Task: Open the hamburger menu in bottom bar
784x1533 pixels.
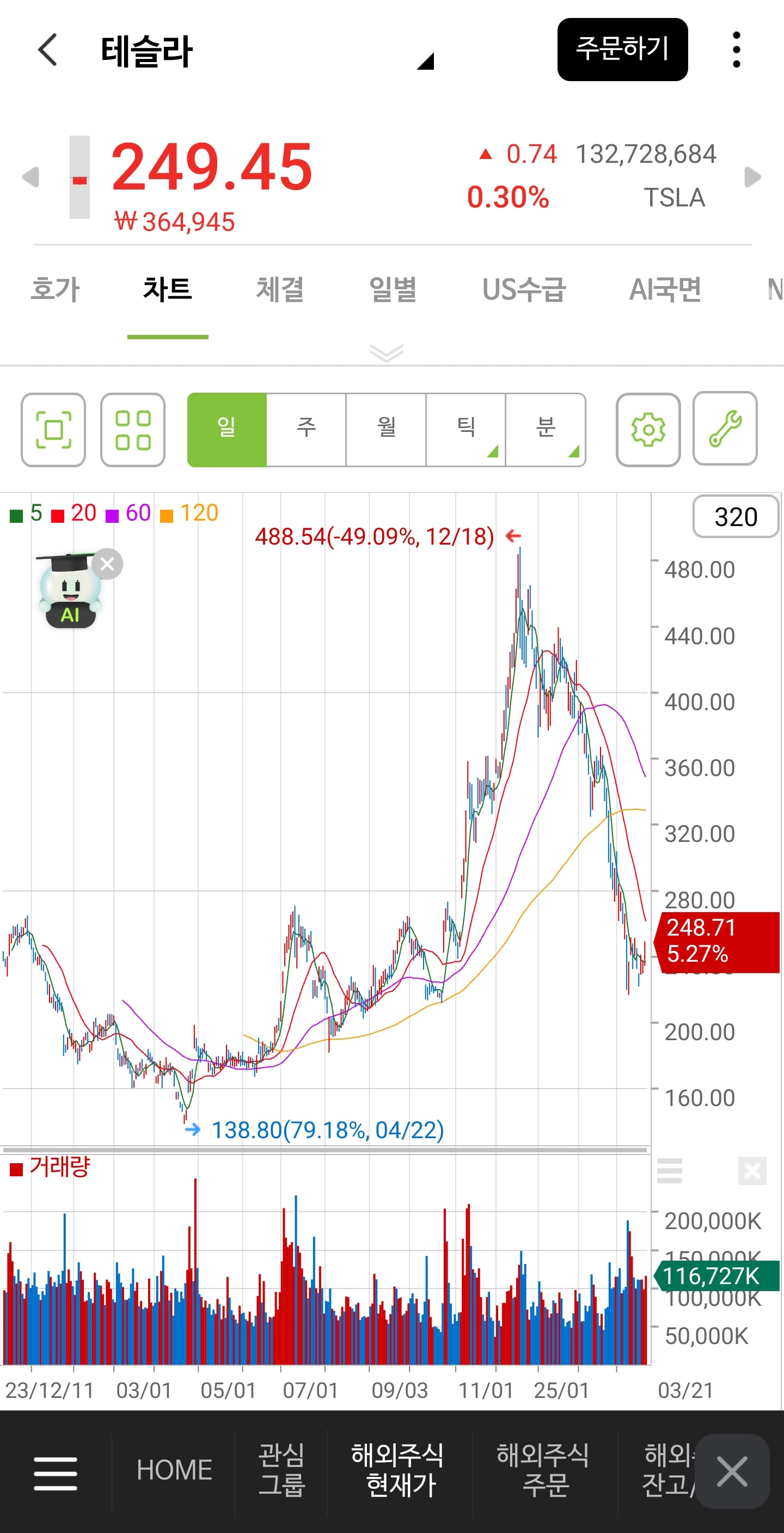Action: [x=56, y=1473]
